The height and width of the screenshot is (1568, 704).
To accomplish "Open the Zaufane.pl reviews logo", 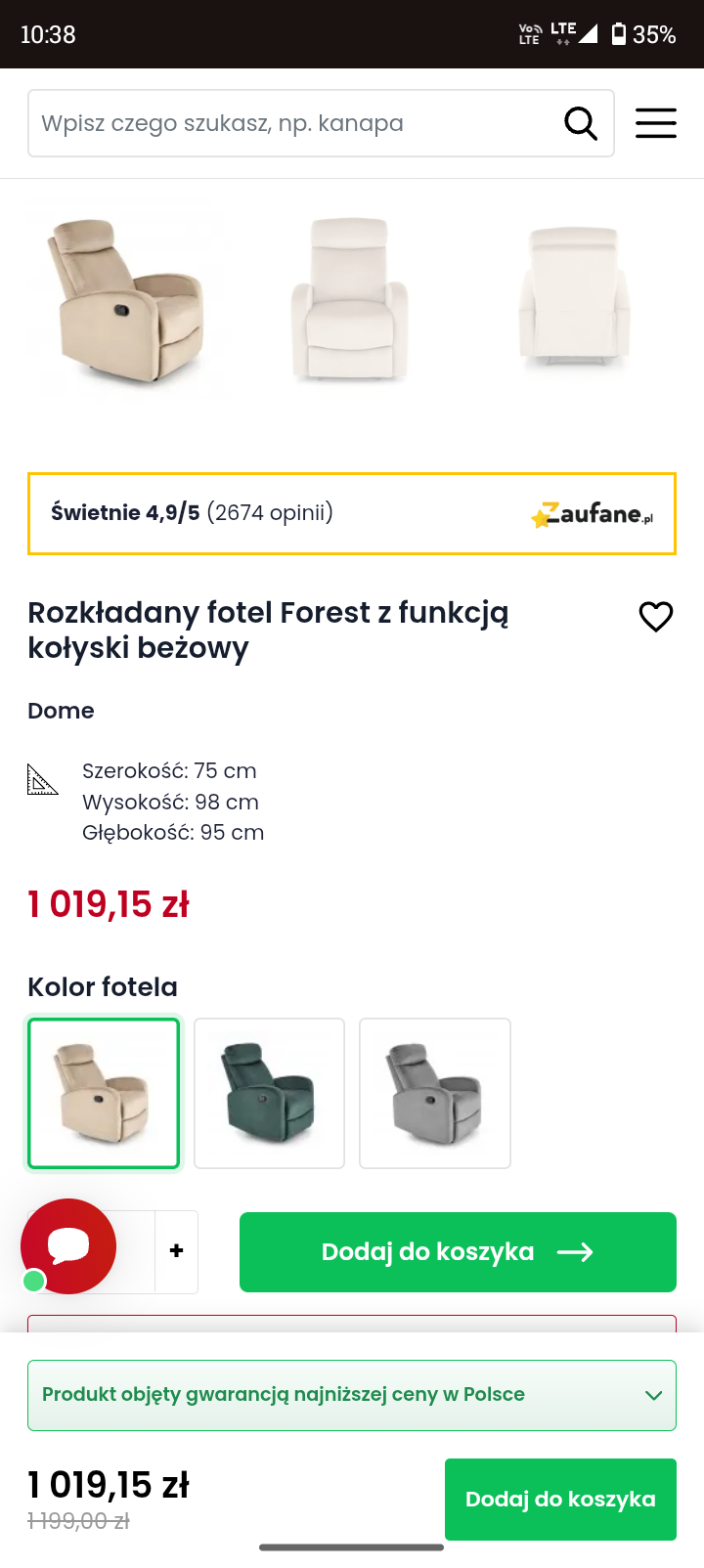I will click(x=593, y=514).
